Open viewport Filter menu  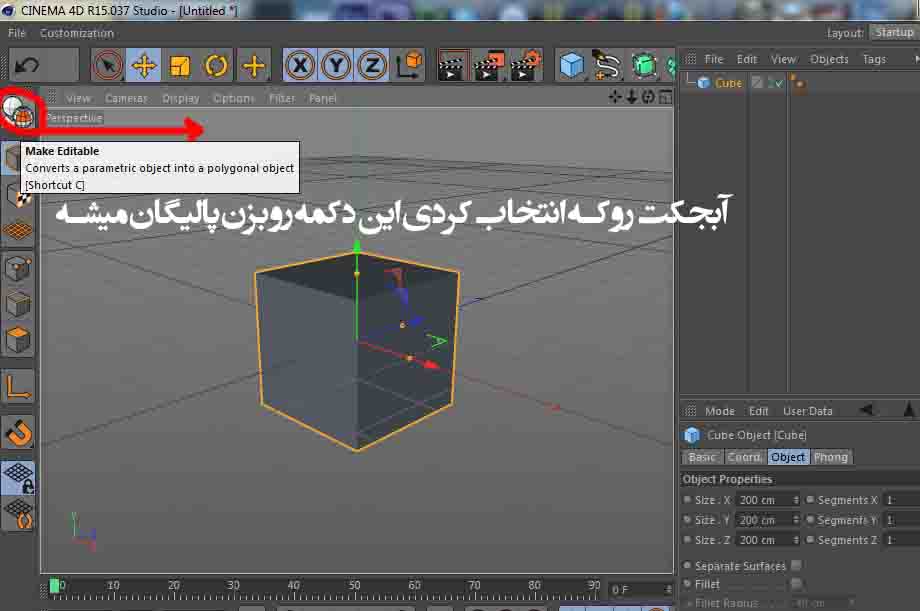click(x=282, y=98)
